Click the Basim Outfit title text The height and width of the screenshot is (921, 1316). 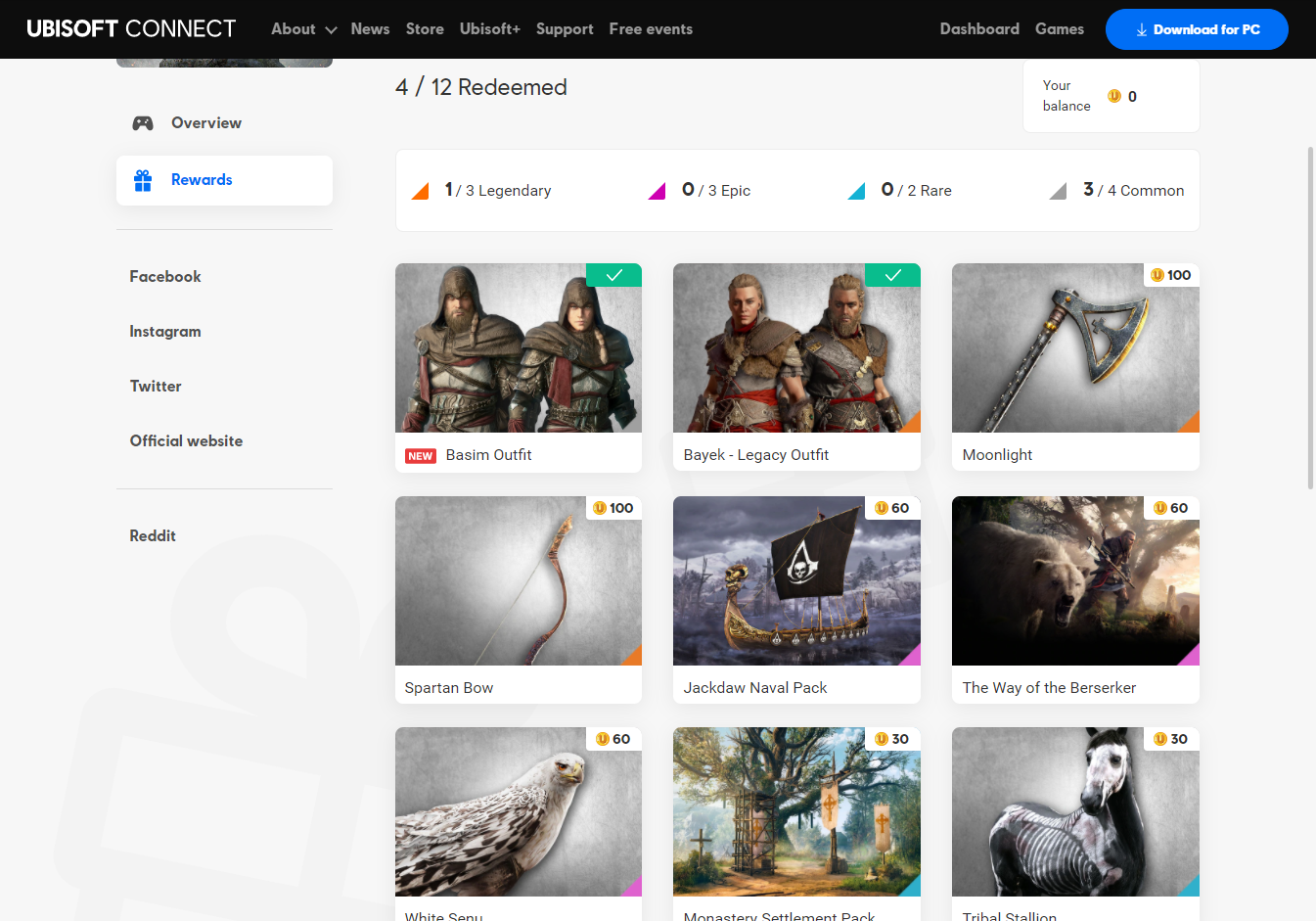488,455
